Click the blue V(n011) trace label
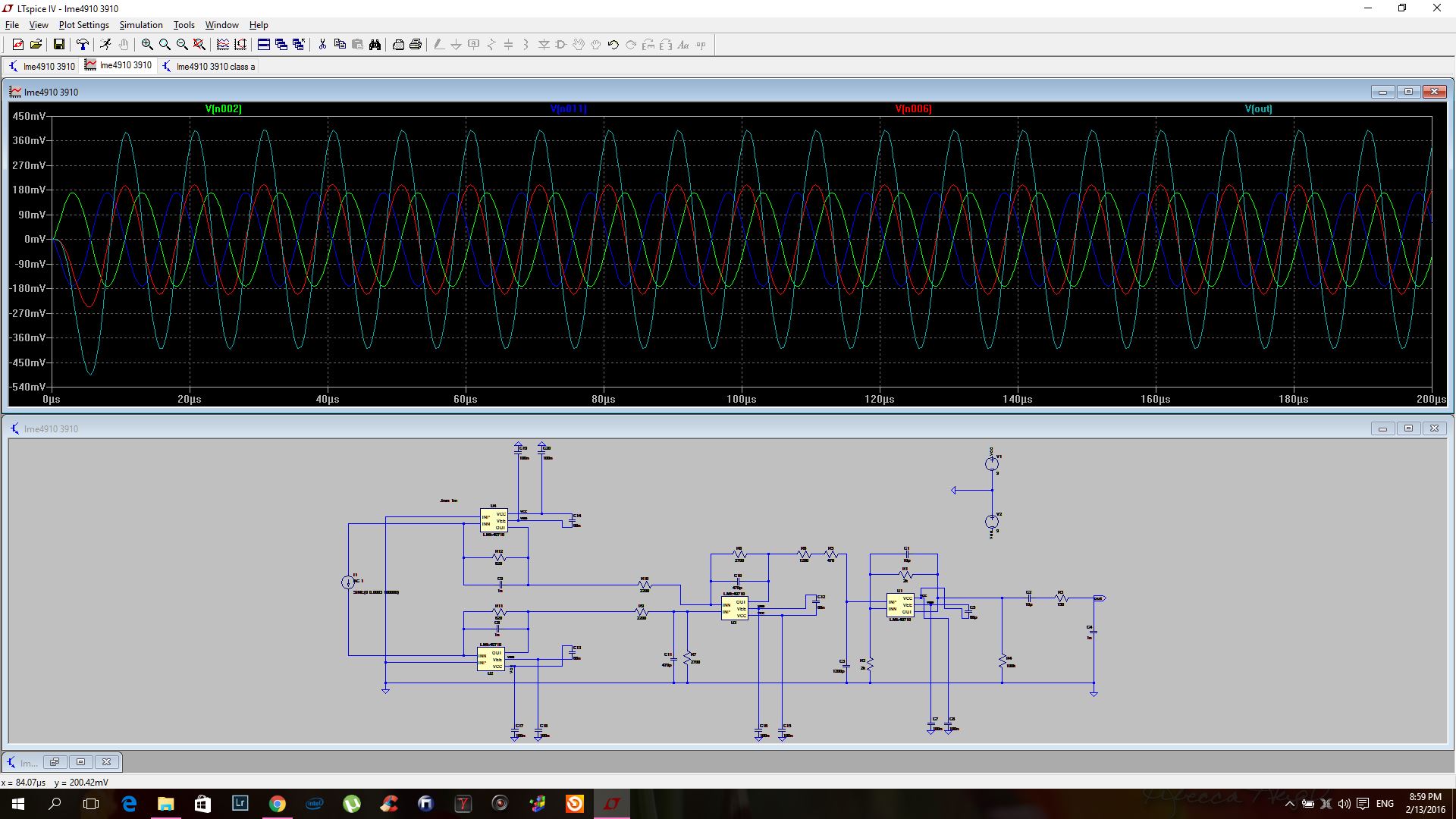The height and width of the screenshot is (819, 1456). tap(569, 108)
